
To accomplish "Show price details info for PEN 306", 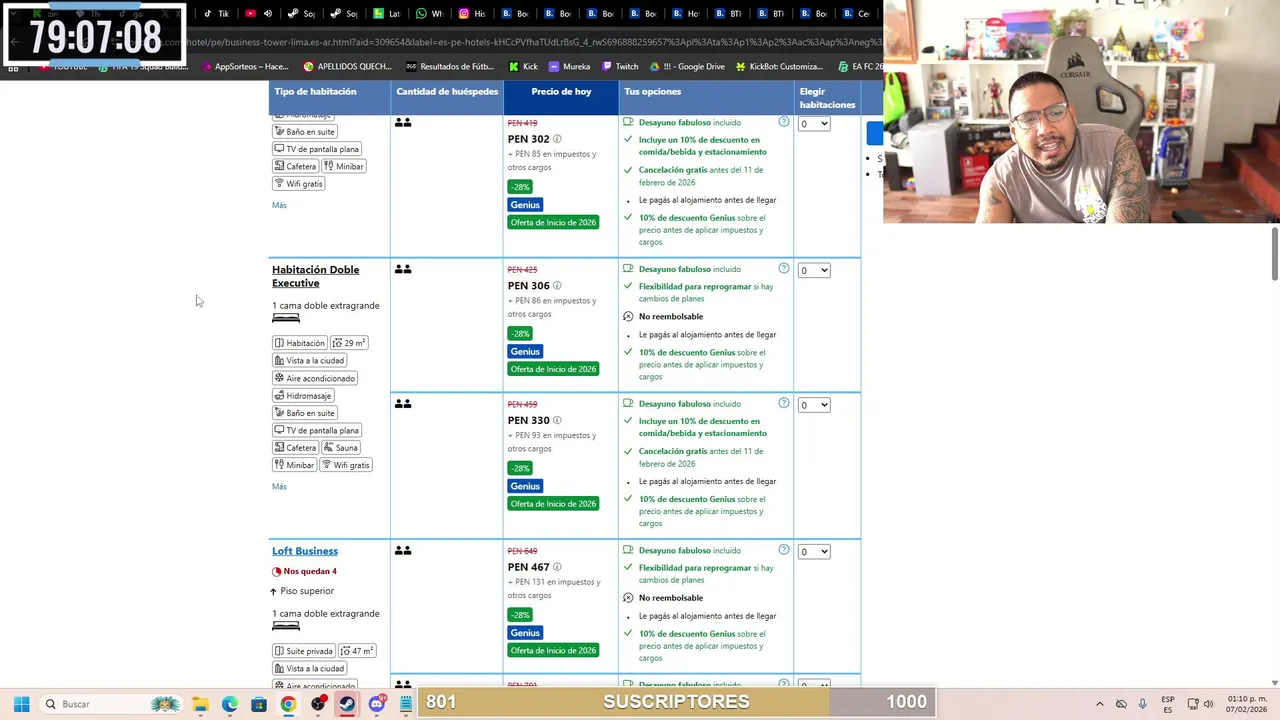I will click(557, 286).
